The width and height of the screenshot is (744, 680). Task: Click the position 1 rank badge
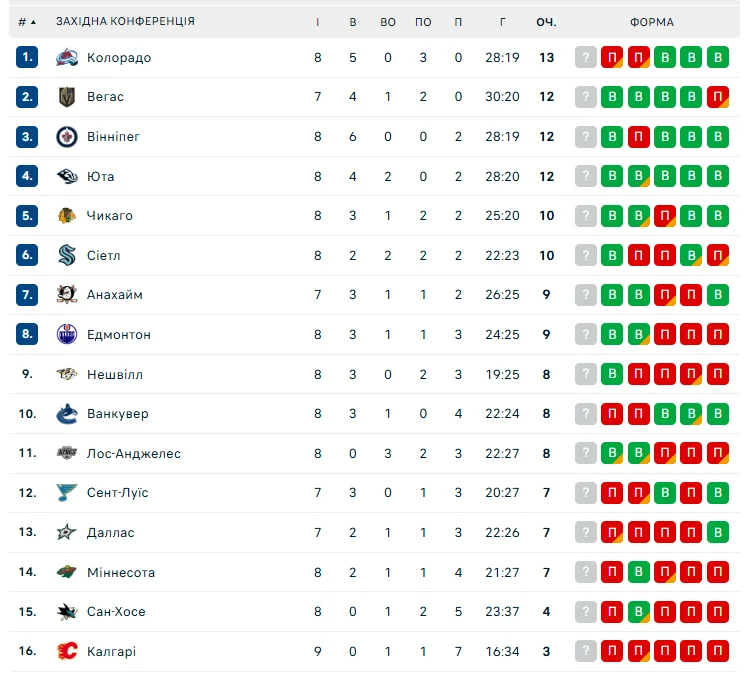click(27, 58)
